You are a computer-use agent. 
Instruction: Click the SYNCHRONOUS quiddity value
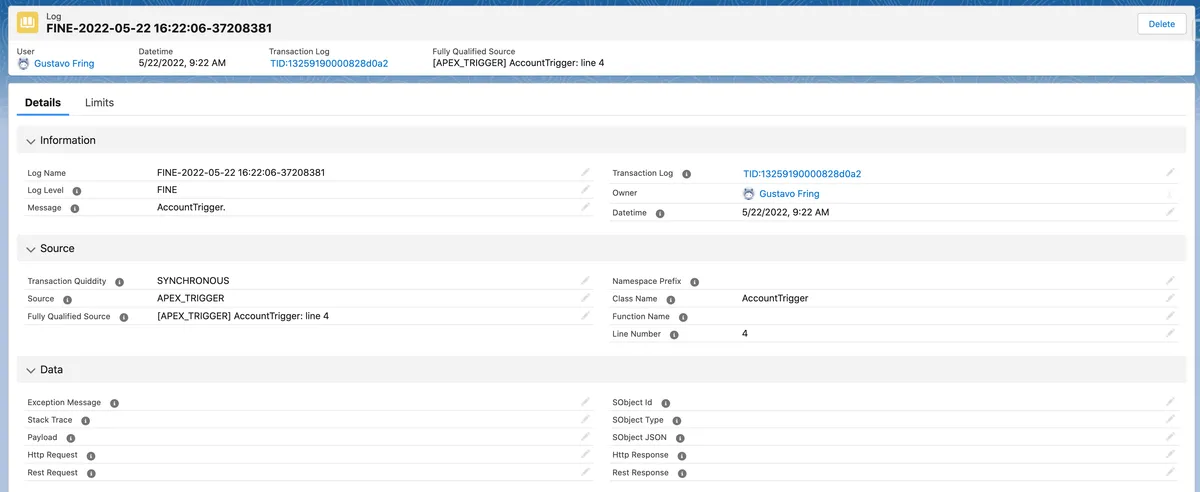click(x=193, y=281)
